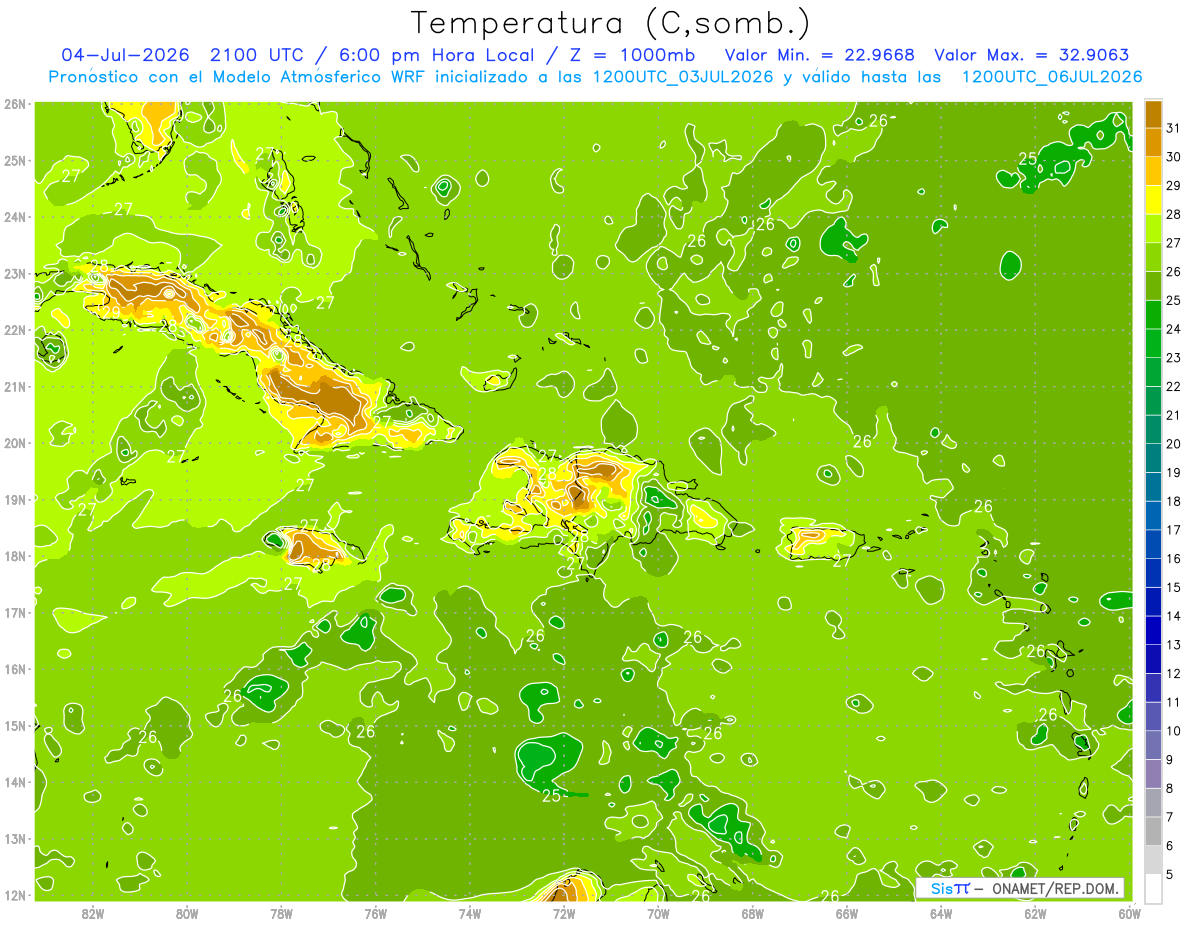Screen dimensions: 1200x927
Task: Click the brown legend band above 31
Action: 1153,114
